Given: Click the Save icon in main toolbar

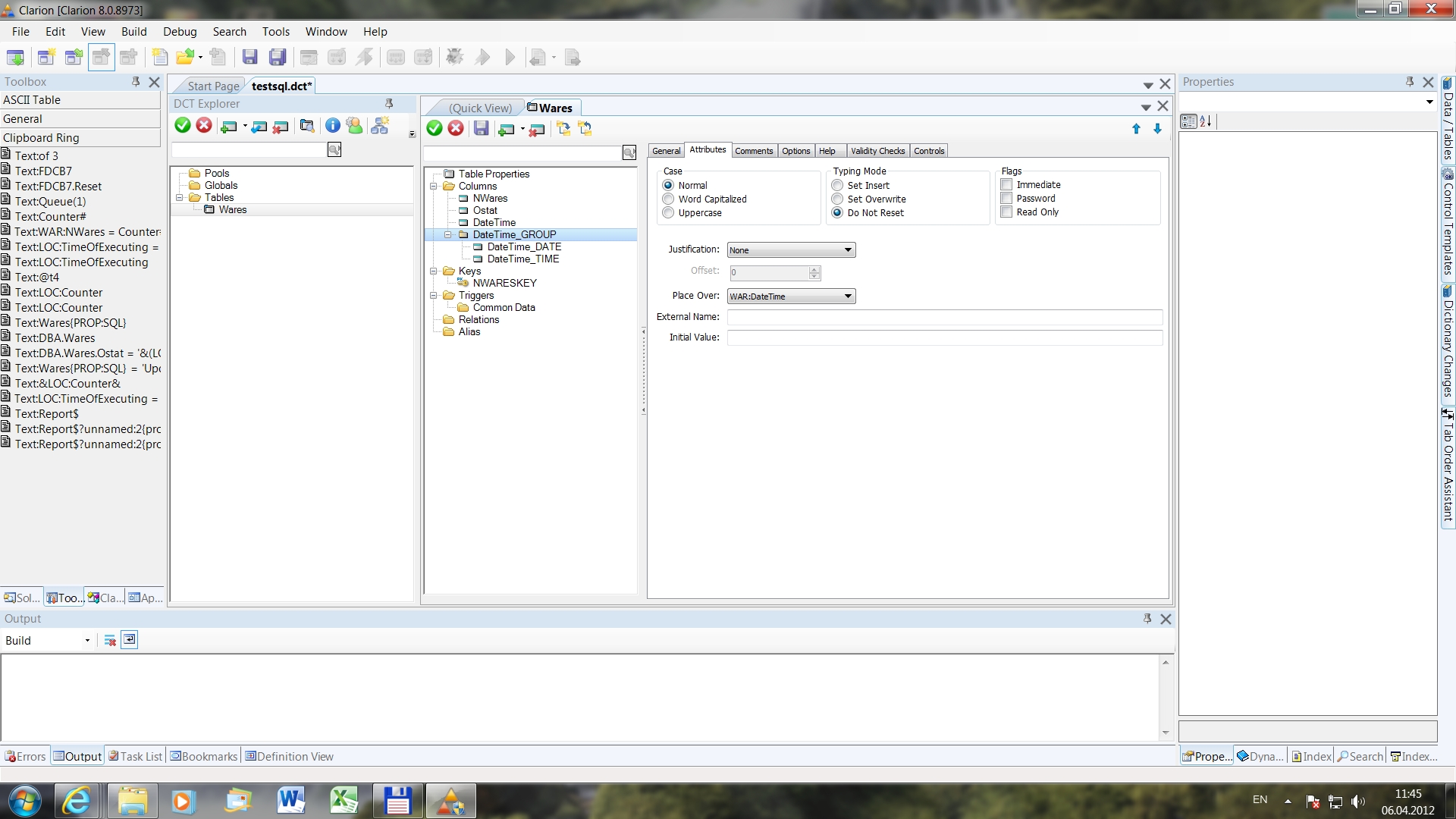Looking at the screenshot, I should 249,57.
